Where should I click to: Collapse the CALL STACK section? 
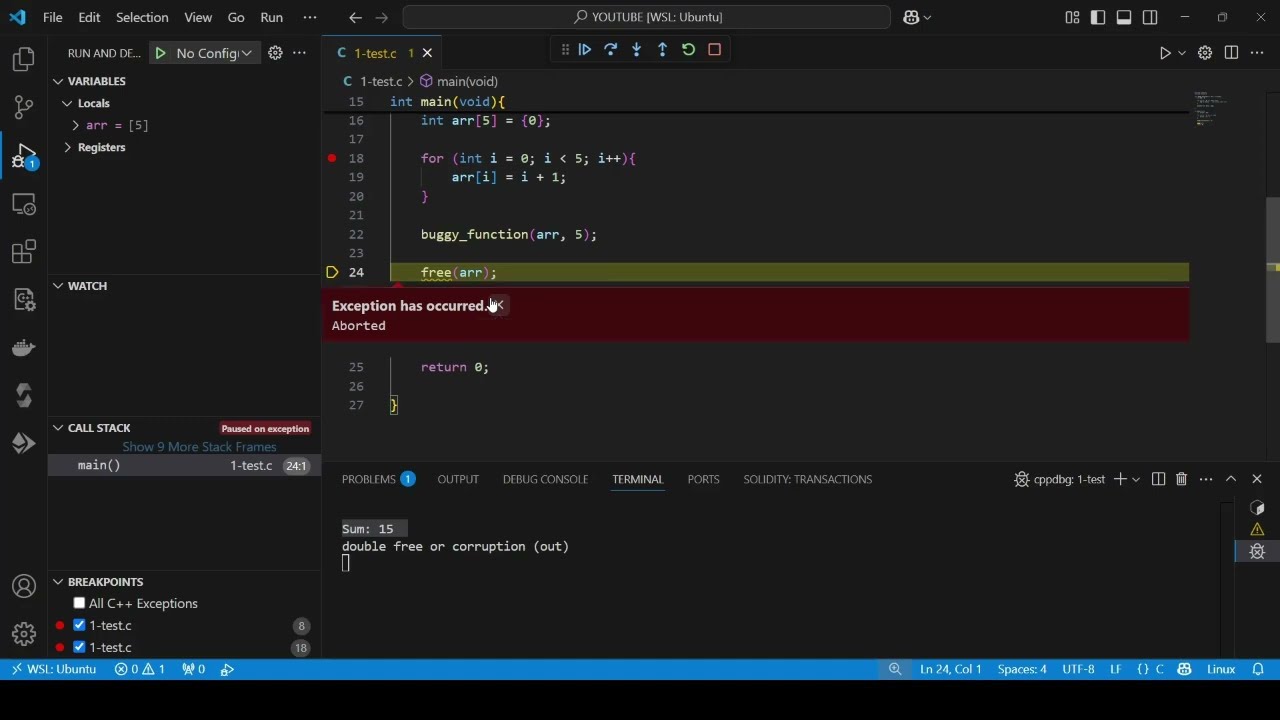click(58, 428)
